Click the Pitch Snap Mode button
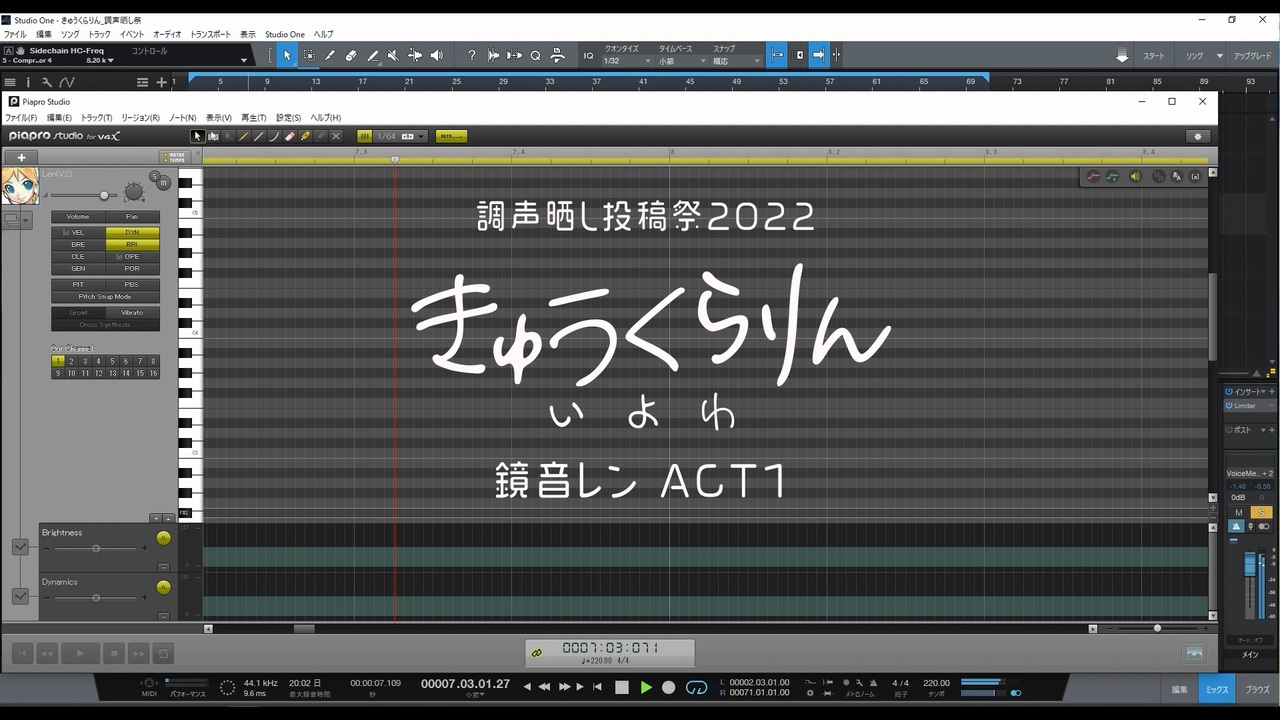This screenshot has height=720, width=1280. pos(105,297)
